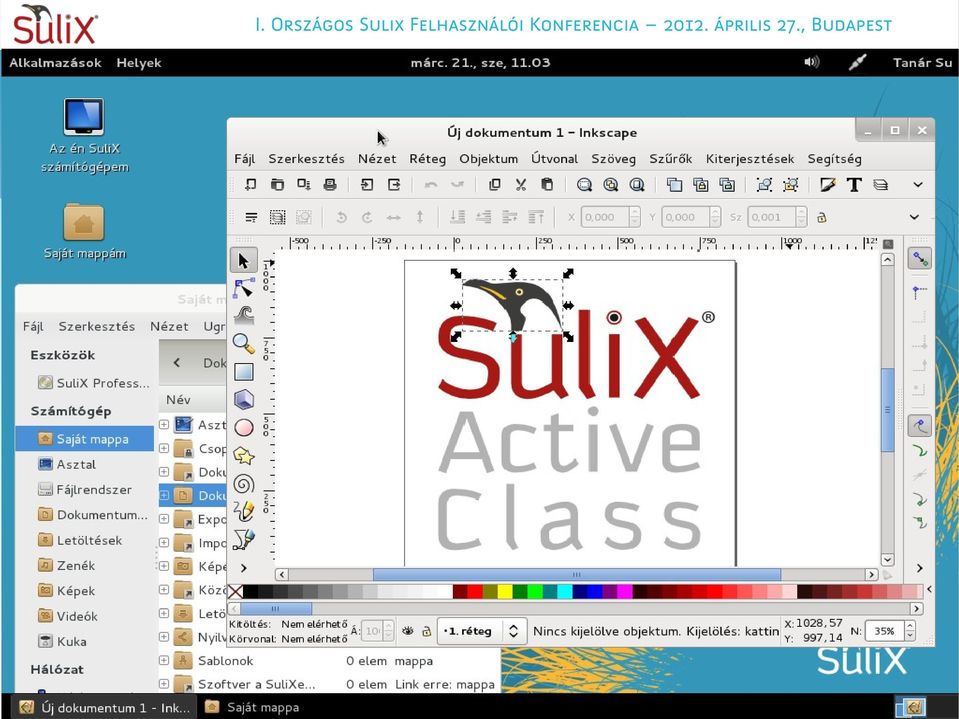Show more snap options via snap bar chevron

(x=919, y=568)
